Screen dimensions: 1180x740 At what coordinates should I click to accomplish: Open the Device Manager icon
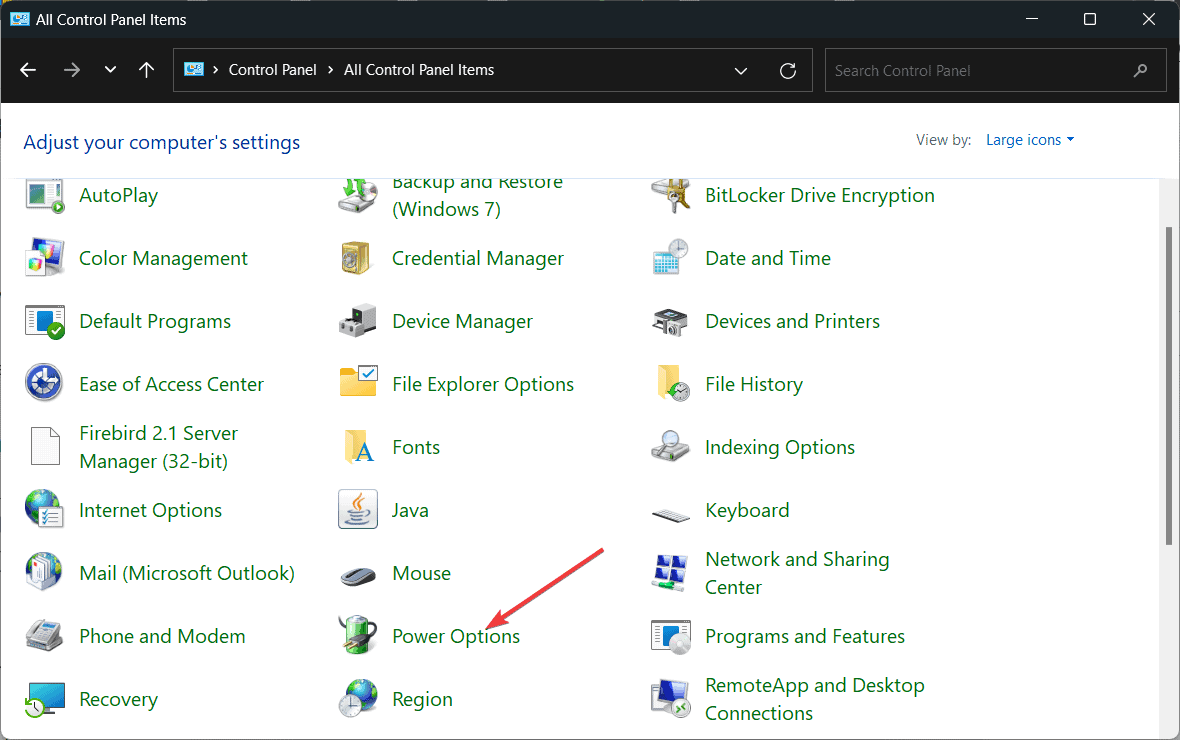point(357,321)
